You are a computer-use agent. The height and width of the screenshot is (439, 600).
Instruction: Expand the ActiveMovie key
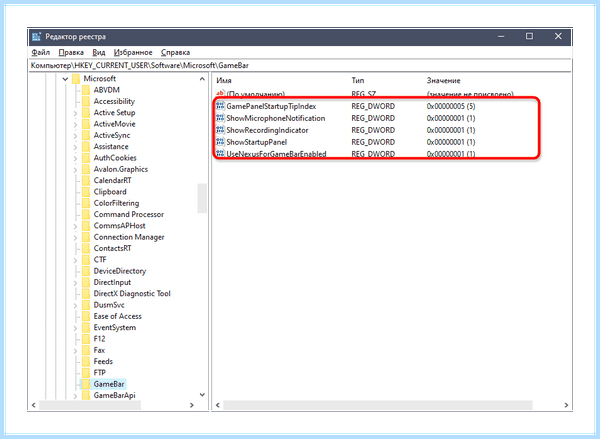coord(75,124)
